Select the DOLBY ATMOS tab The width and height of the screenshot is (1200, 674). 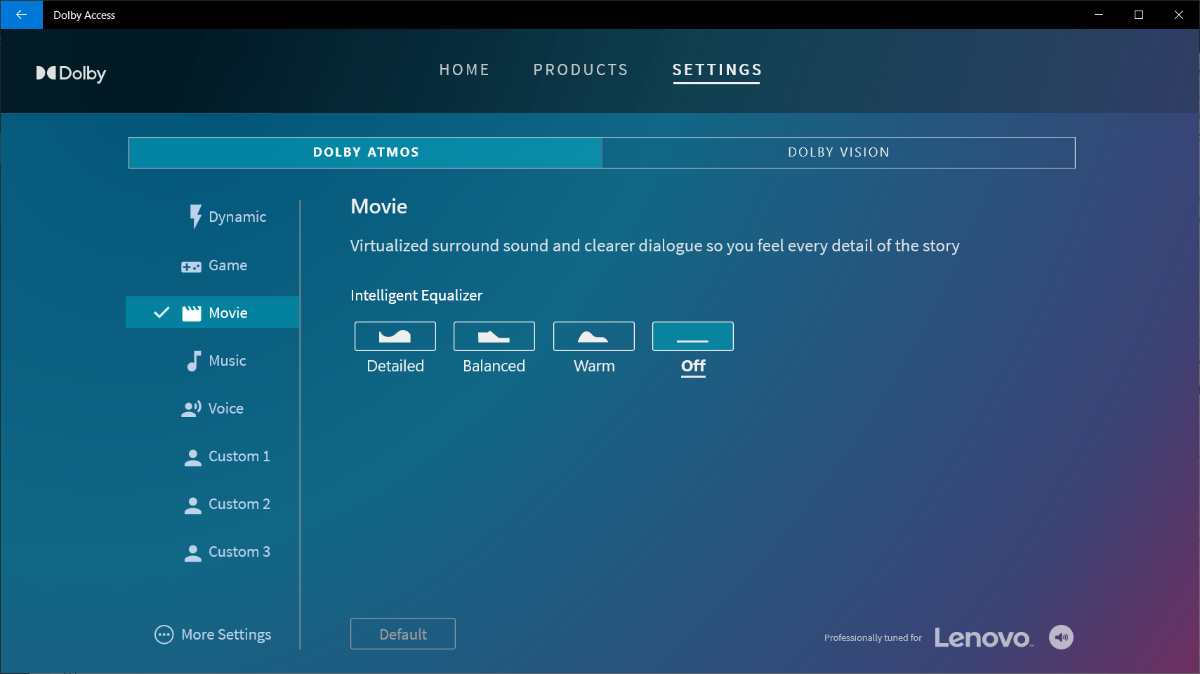pos(366,153)
